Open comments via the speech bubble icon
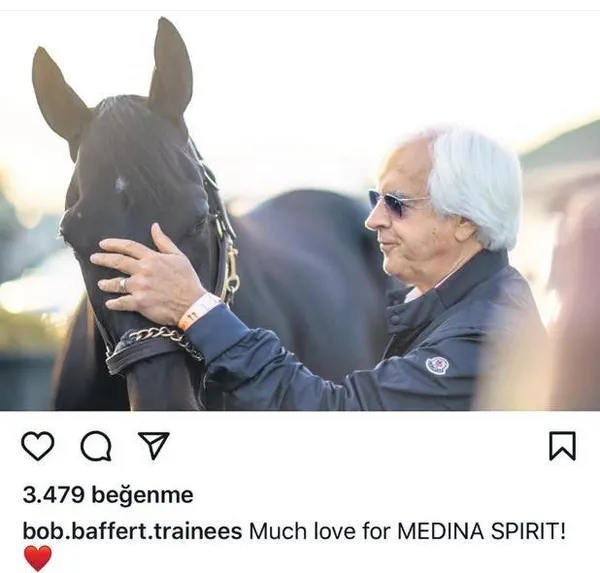 click(x=96, y=446)
